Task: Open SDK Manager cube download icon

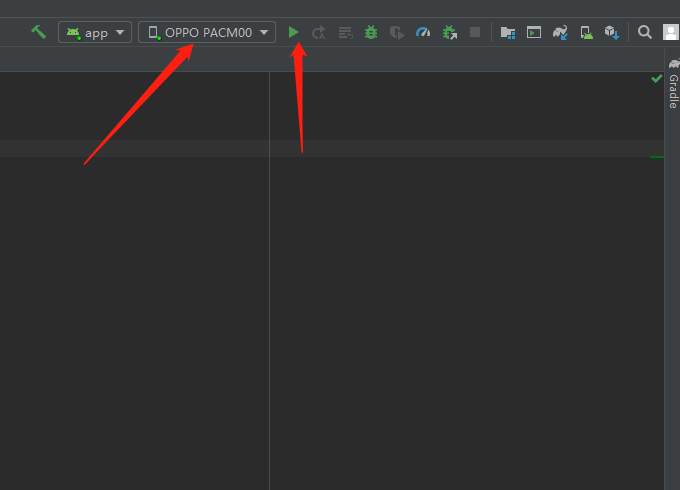Action: (x=612, y=33)
